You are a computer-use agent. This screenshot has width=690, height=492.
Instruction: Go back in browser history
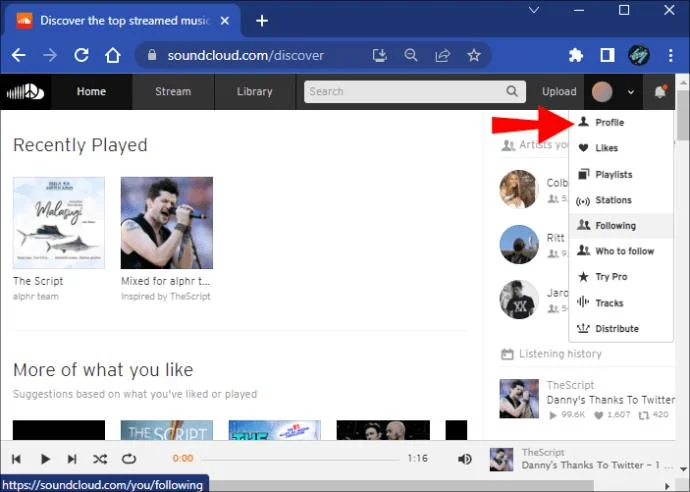[x=18, y=55]
